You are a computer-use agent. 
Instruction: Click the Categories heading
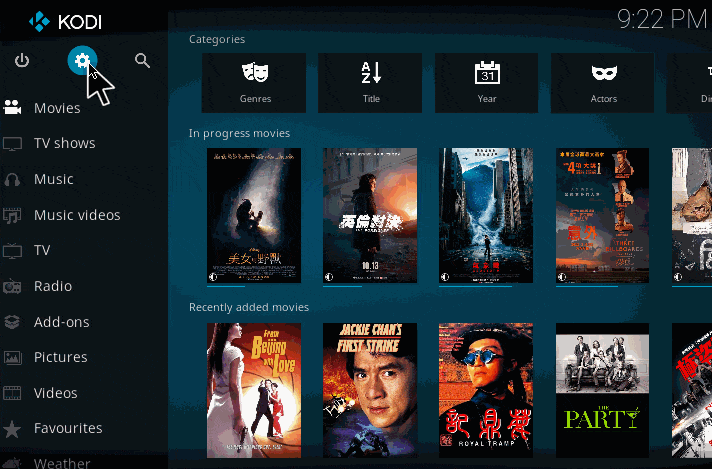pos(217,39)
